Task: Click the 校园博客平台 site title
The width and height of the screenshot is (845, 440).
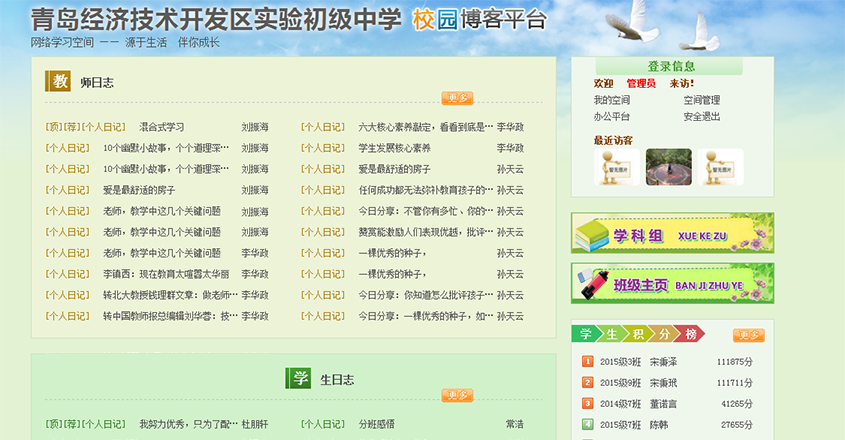Action: [x=480, y=20]
